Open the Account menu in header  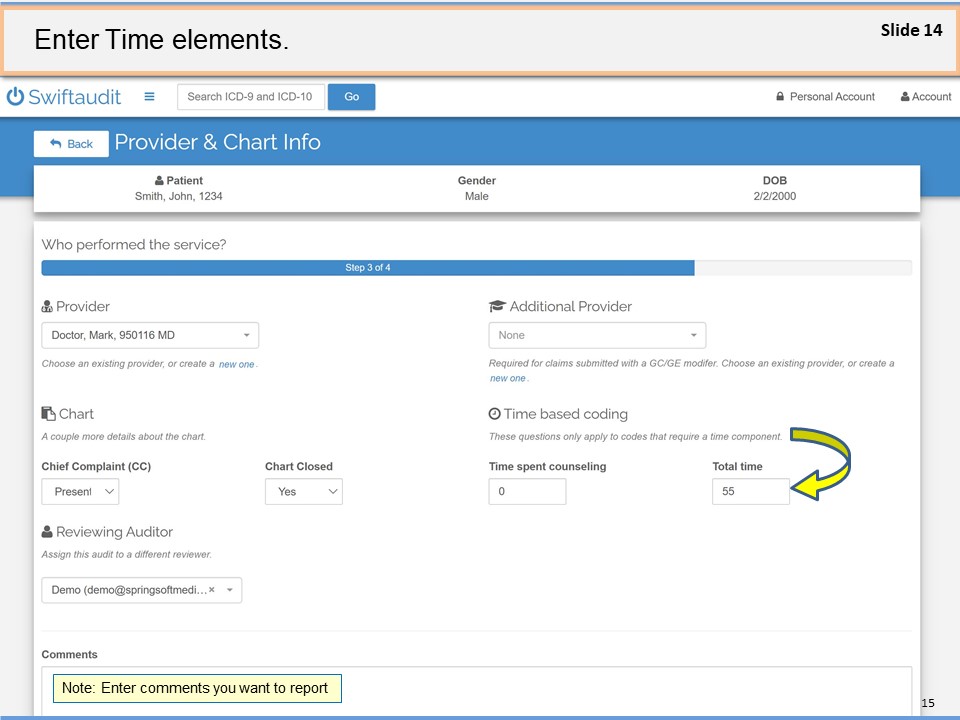coord(925,97)
